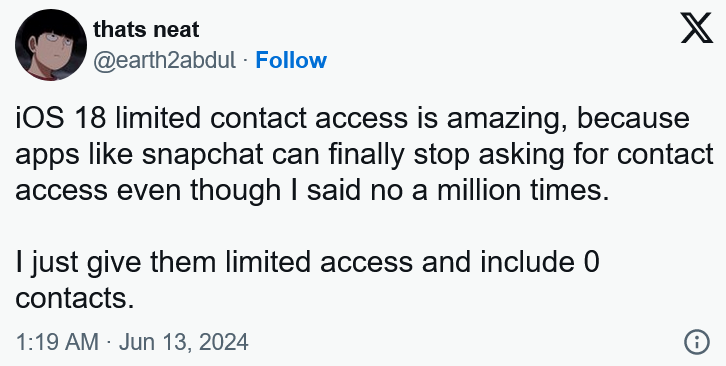Click the phrase apps like in the tweet
The width and height of the screenshot is (726, 366).
74,156
